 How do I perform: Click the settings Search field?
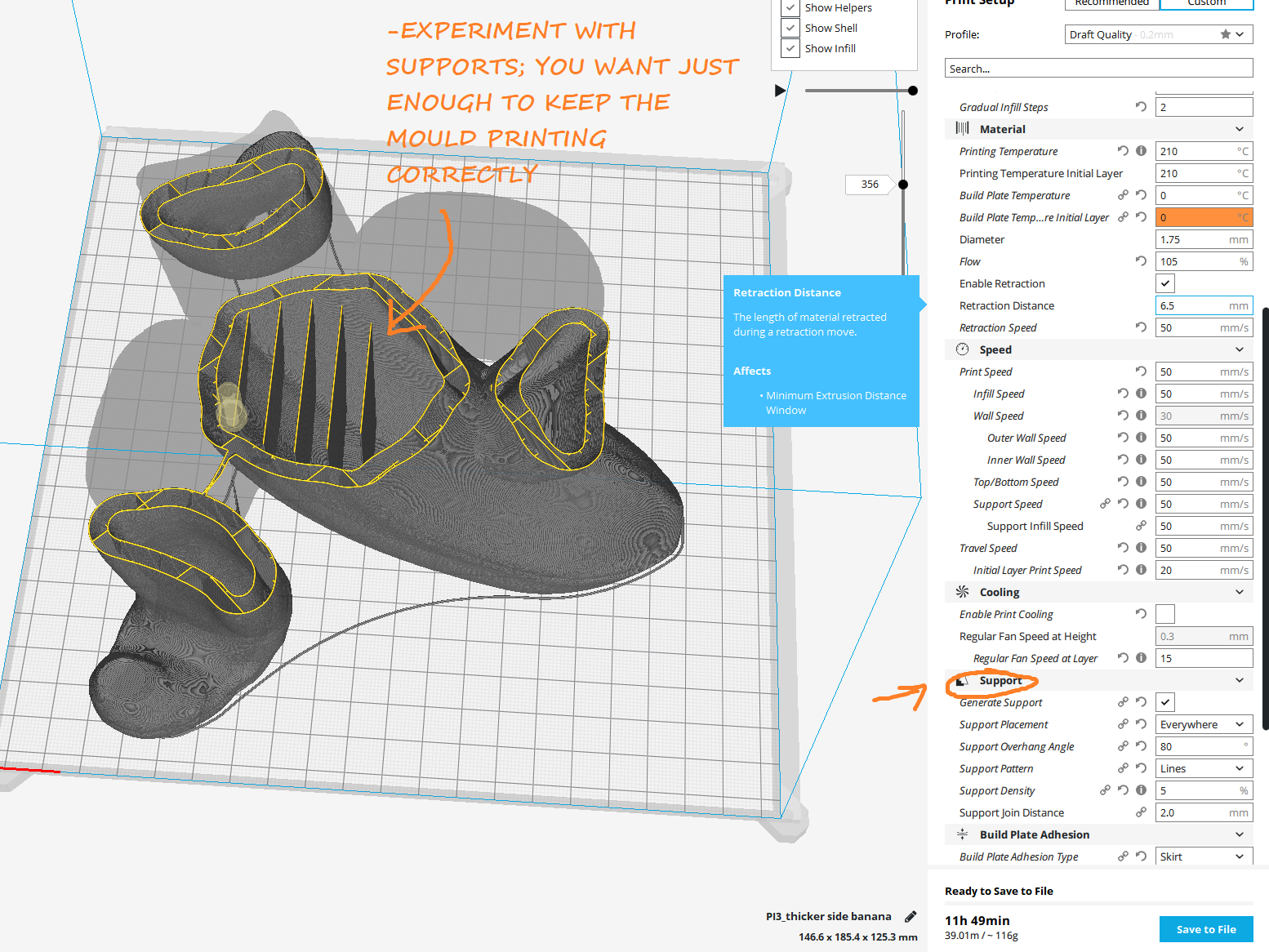(1098, 69)
